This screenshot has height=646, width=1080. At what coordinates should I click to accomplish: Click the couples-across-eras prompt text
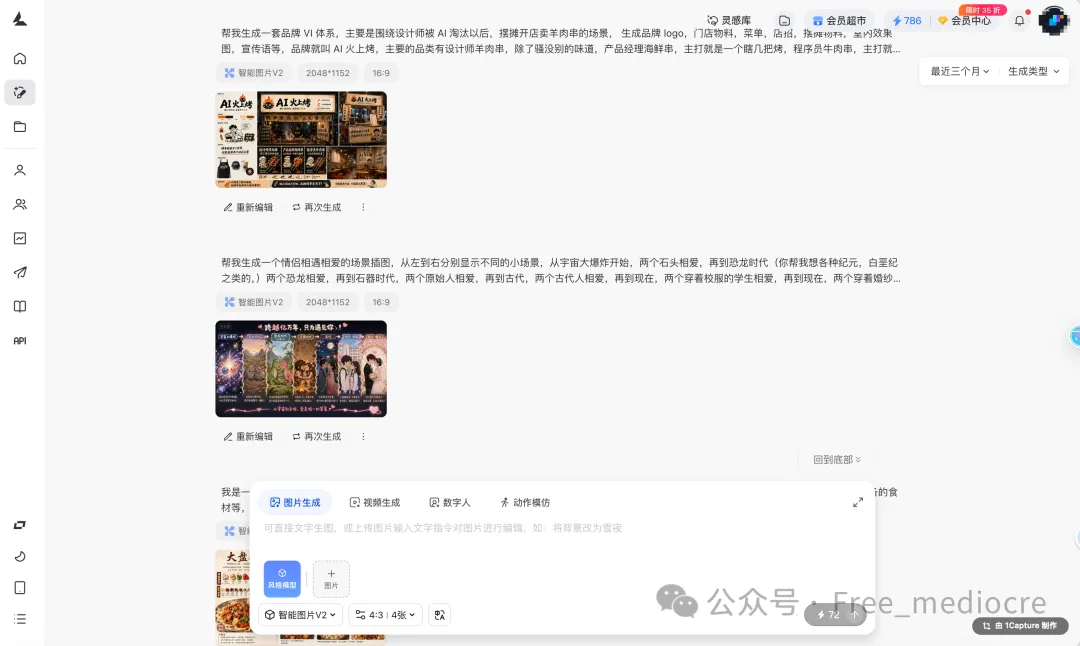(561, 271)
